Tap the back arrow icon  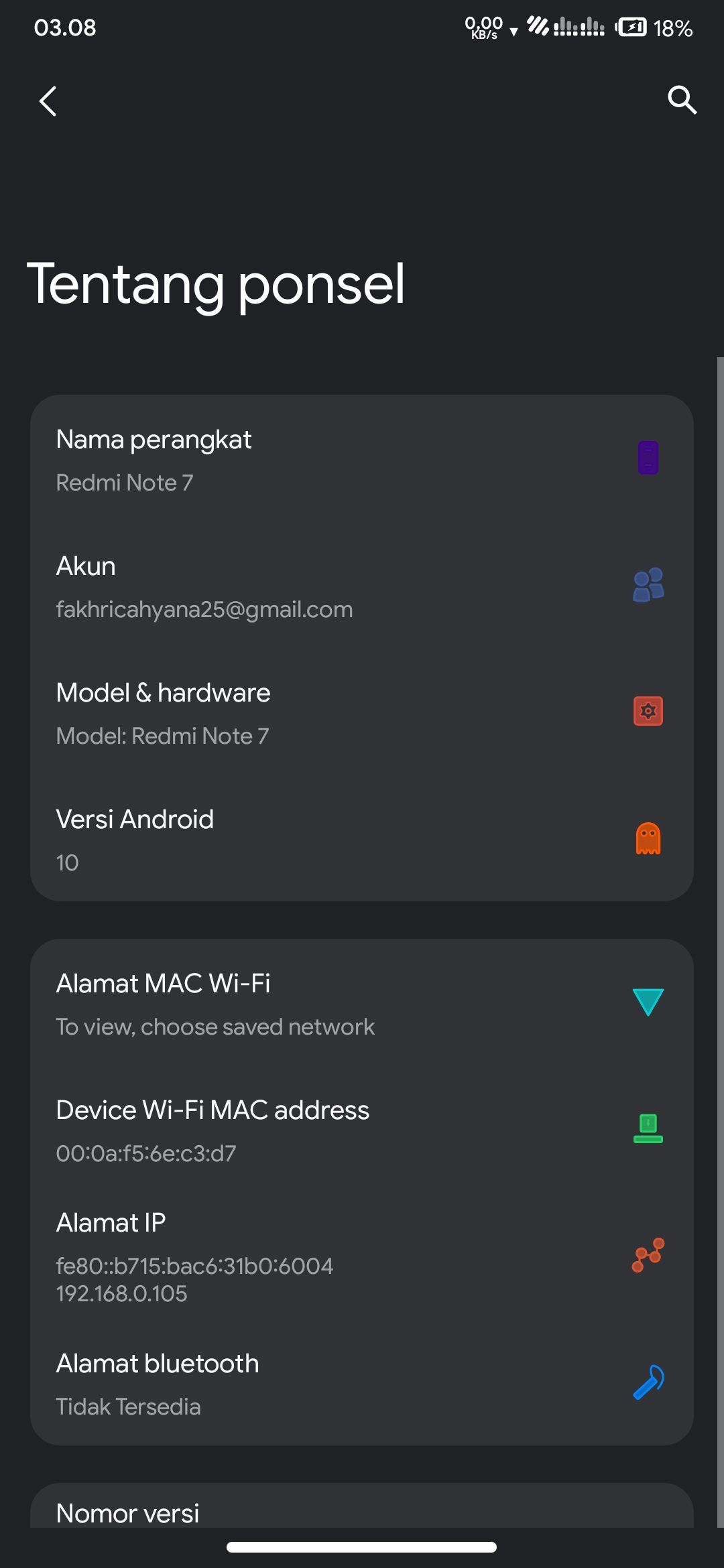(x=48, y=101)
